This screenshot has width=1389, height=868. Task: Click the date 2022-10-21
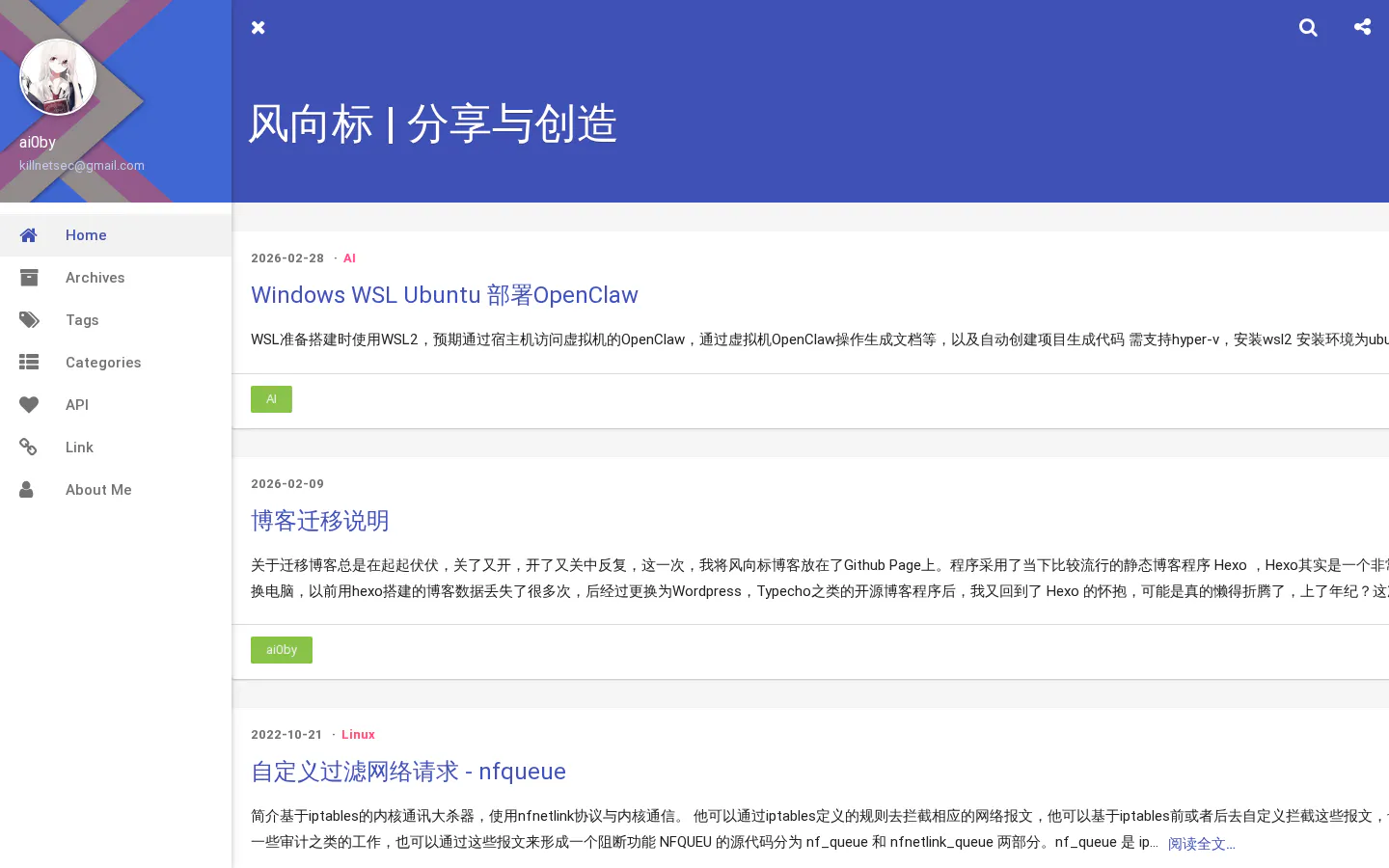coord(286,735)
